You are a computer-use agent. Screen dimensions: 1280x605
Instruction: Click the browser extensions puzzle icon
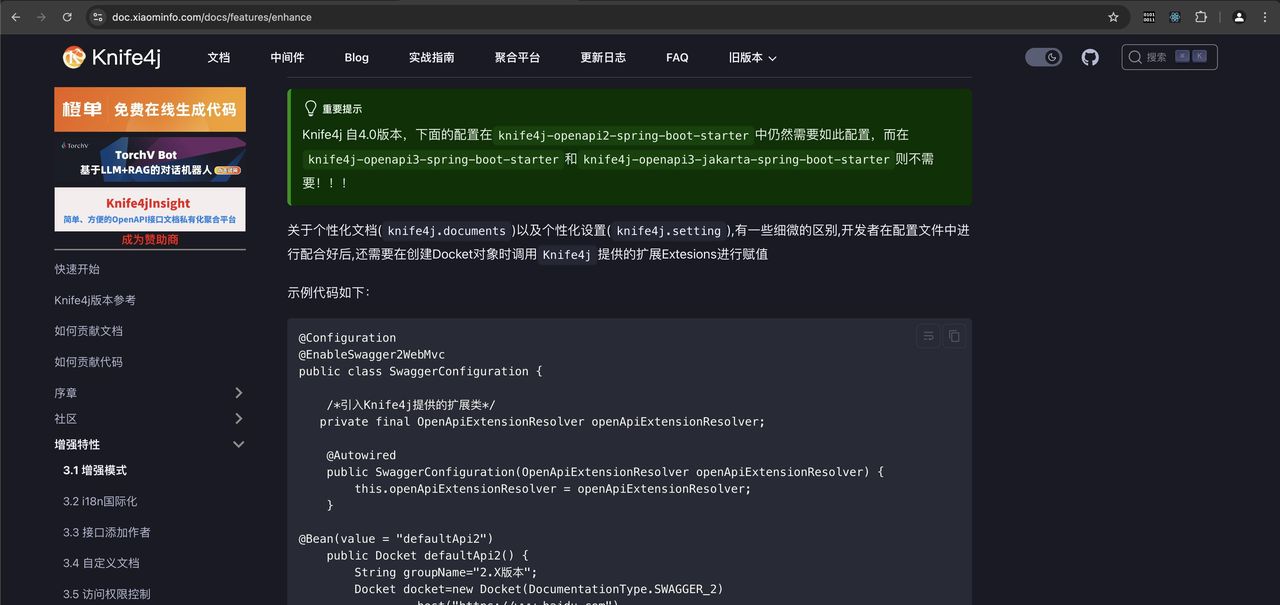pyautogui.click(x=1200, y=17)
